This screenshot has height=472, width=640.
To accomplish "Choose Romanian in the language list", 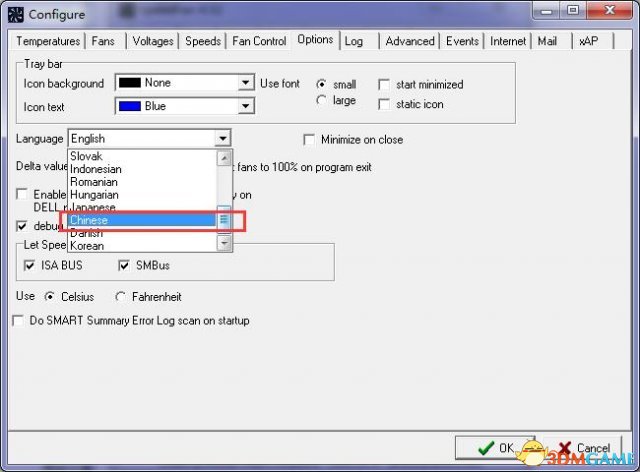I will (142, 182).
